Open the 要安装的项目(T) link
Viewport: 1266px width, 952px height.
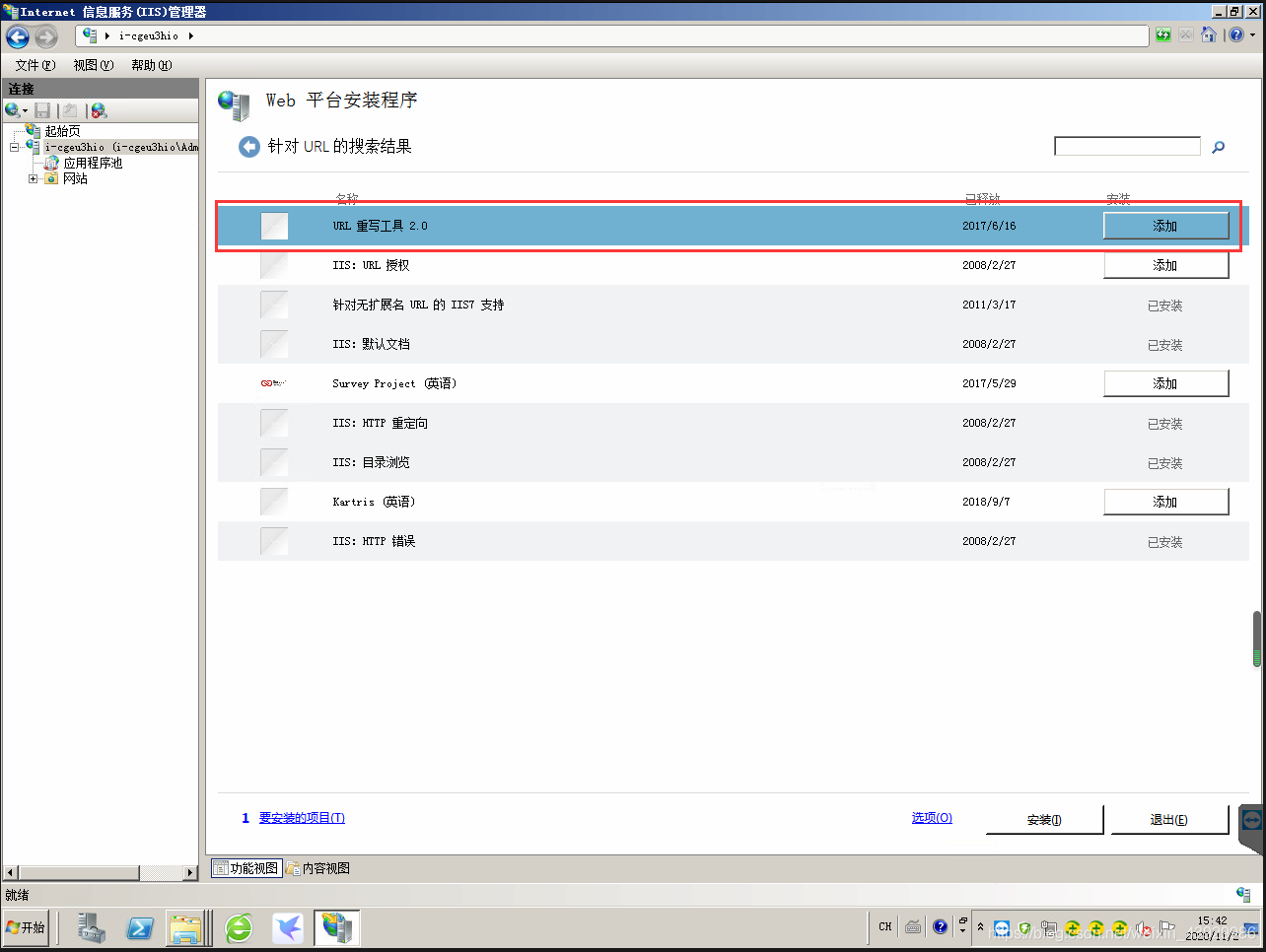point(302,818)
